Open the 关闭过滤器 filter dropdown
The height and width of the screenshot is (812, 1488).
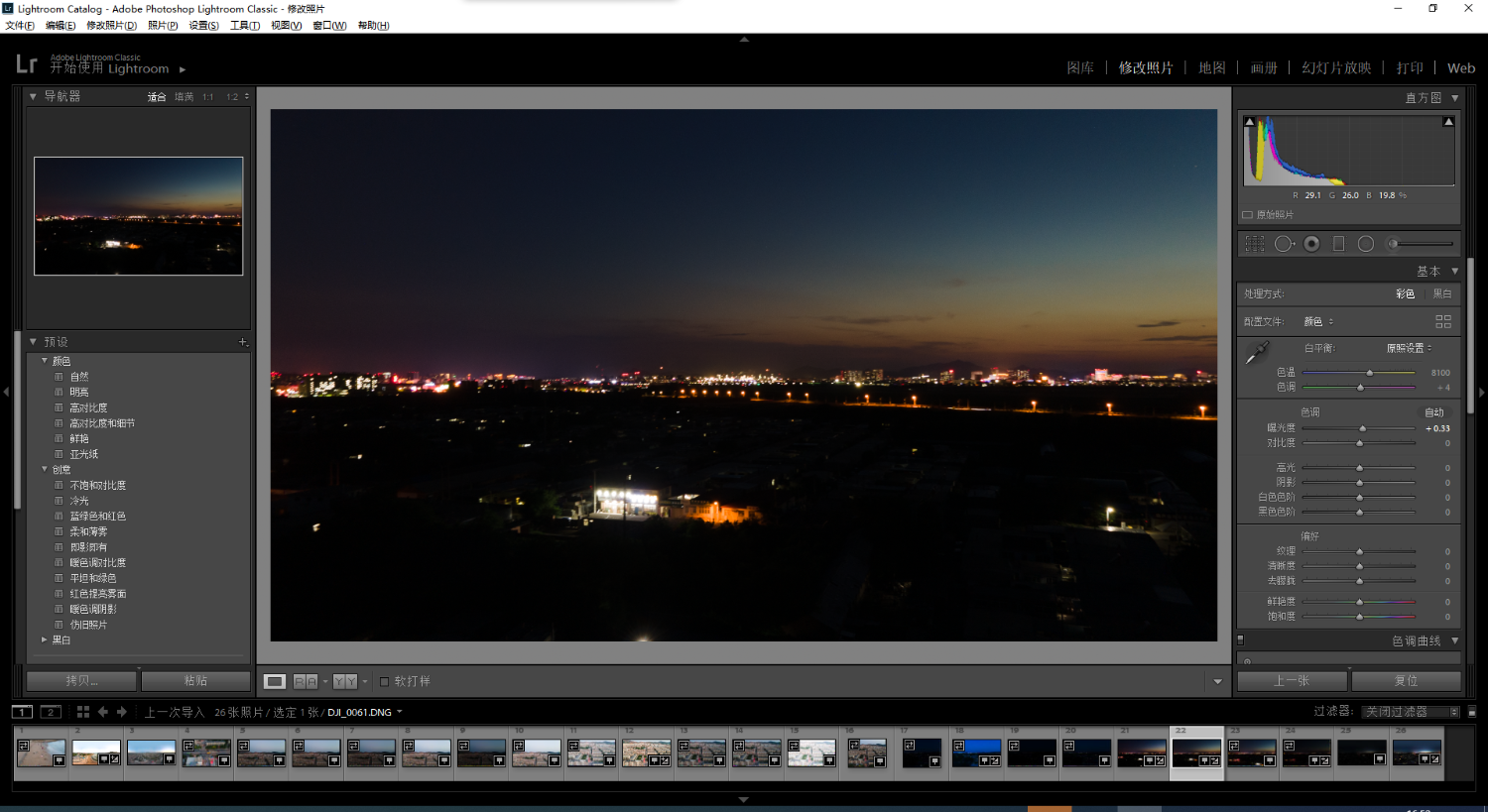coord(1411,712)
